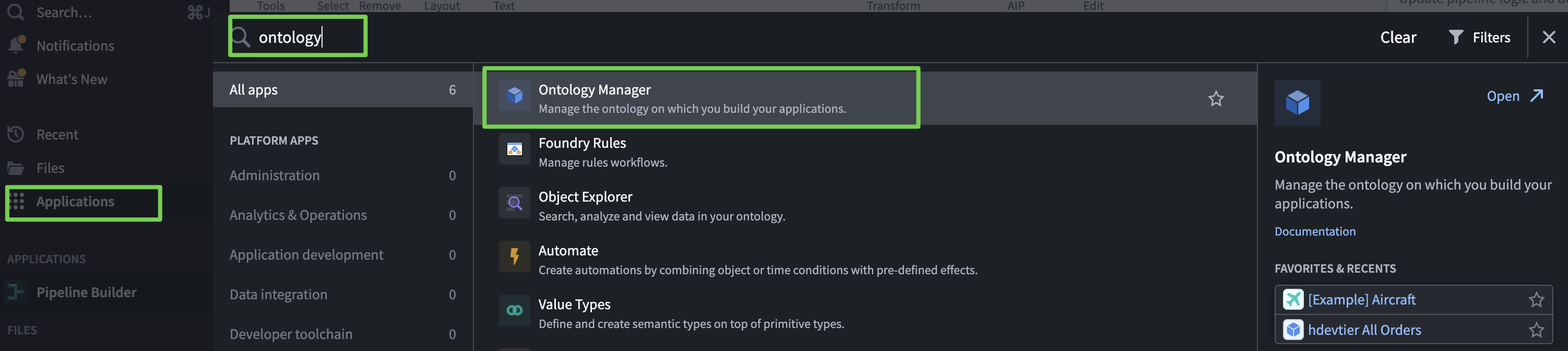
Task: Open the Documentation link
Action: click(x=1315, y=231)
